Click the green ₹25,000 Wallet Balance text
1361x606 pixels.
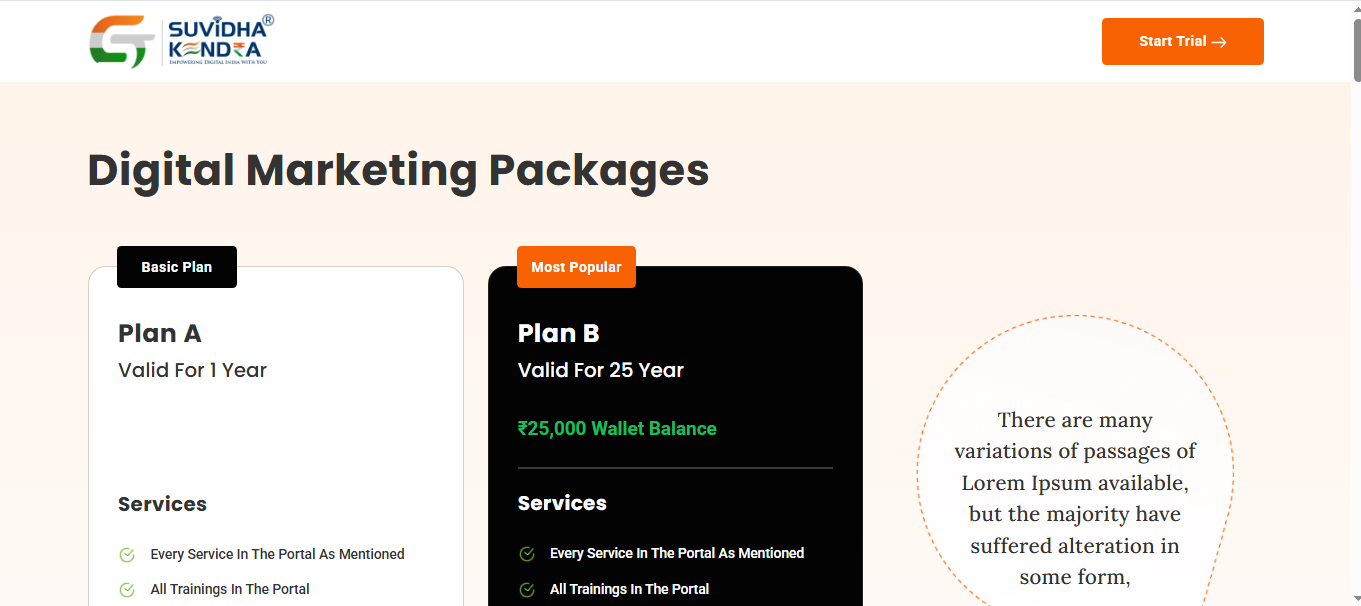pos(617,429)
